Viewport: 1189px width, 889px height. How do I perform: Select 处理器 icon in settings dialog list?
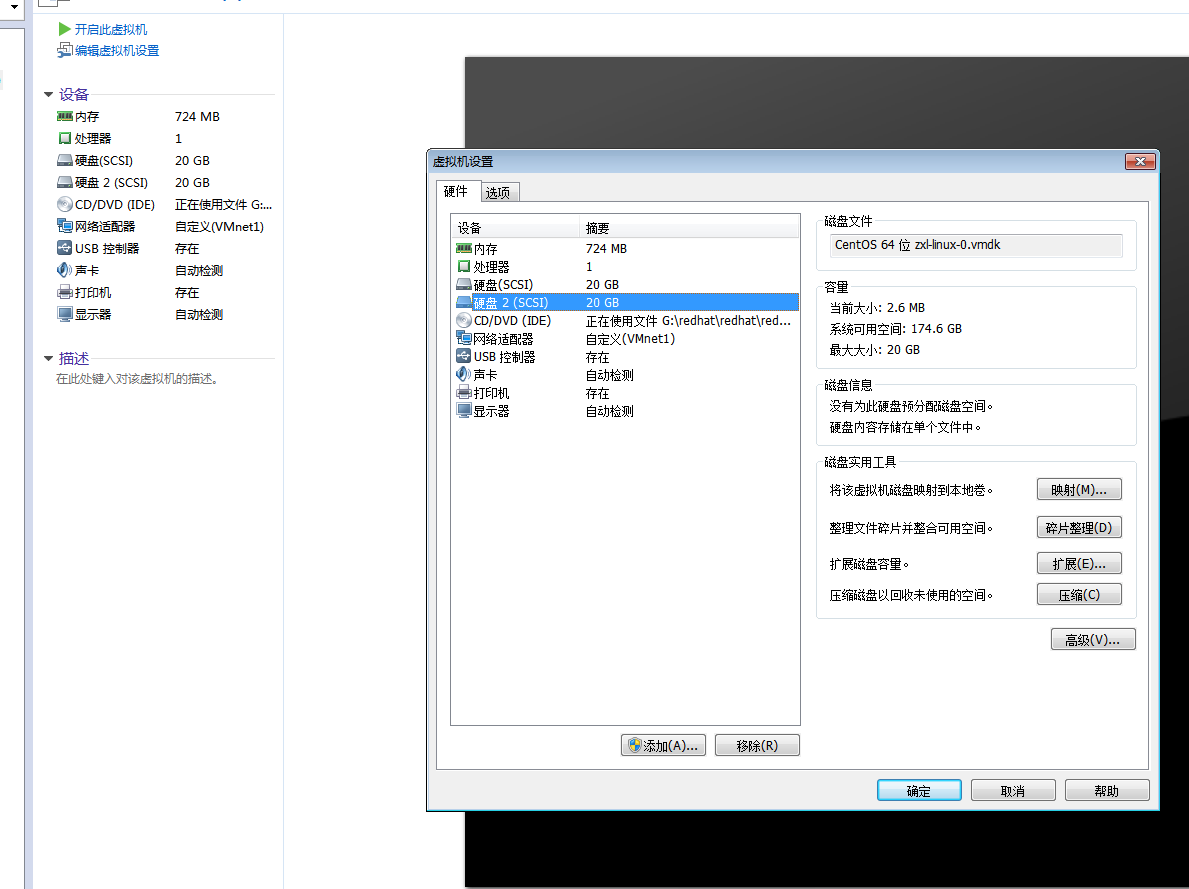click(463, 266)
